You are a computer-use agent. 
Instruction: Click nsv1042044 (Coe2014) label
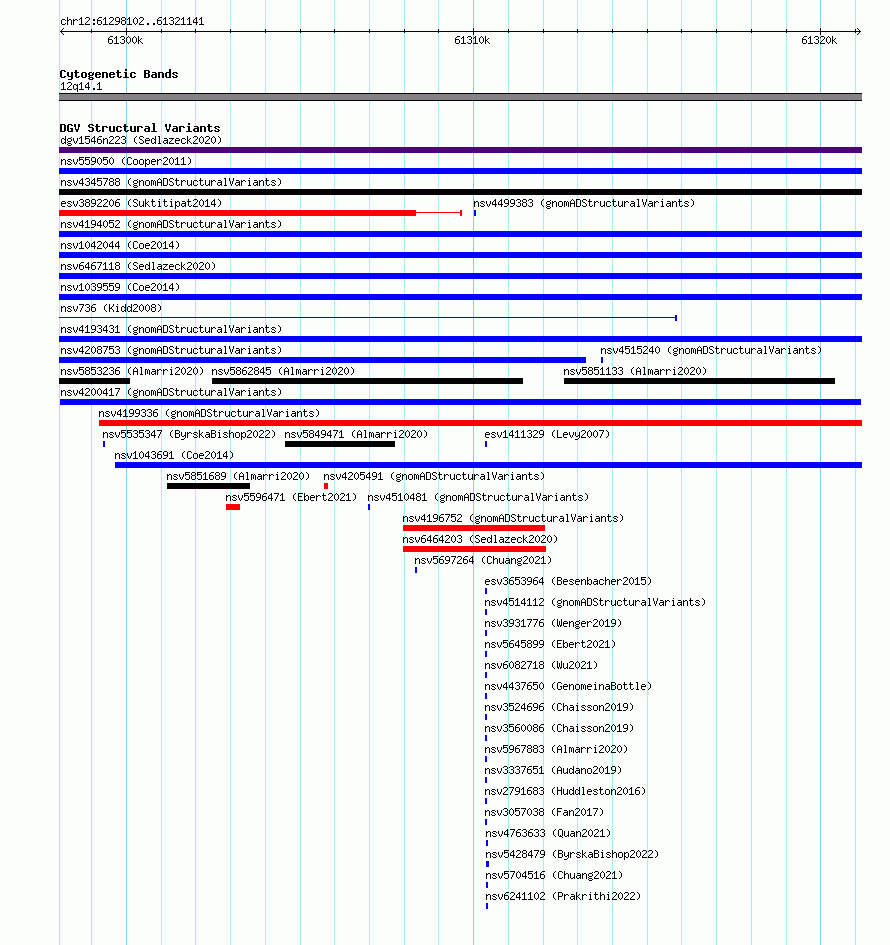click(x=120, y=246)
